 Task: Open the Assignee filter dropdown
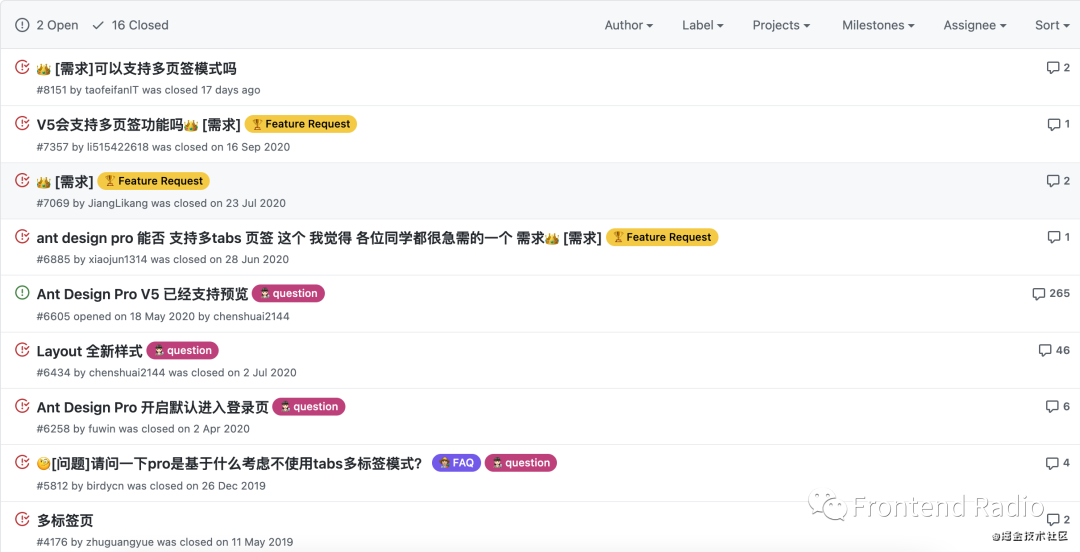point(975,25)
